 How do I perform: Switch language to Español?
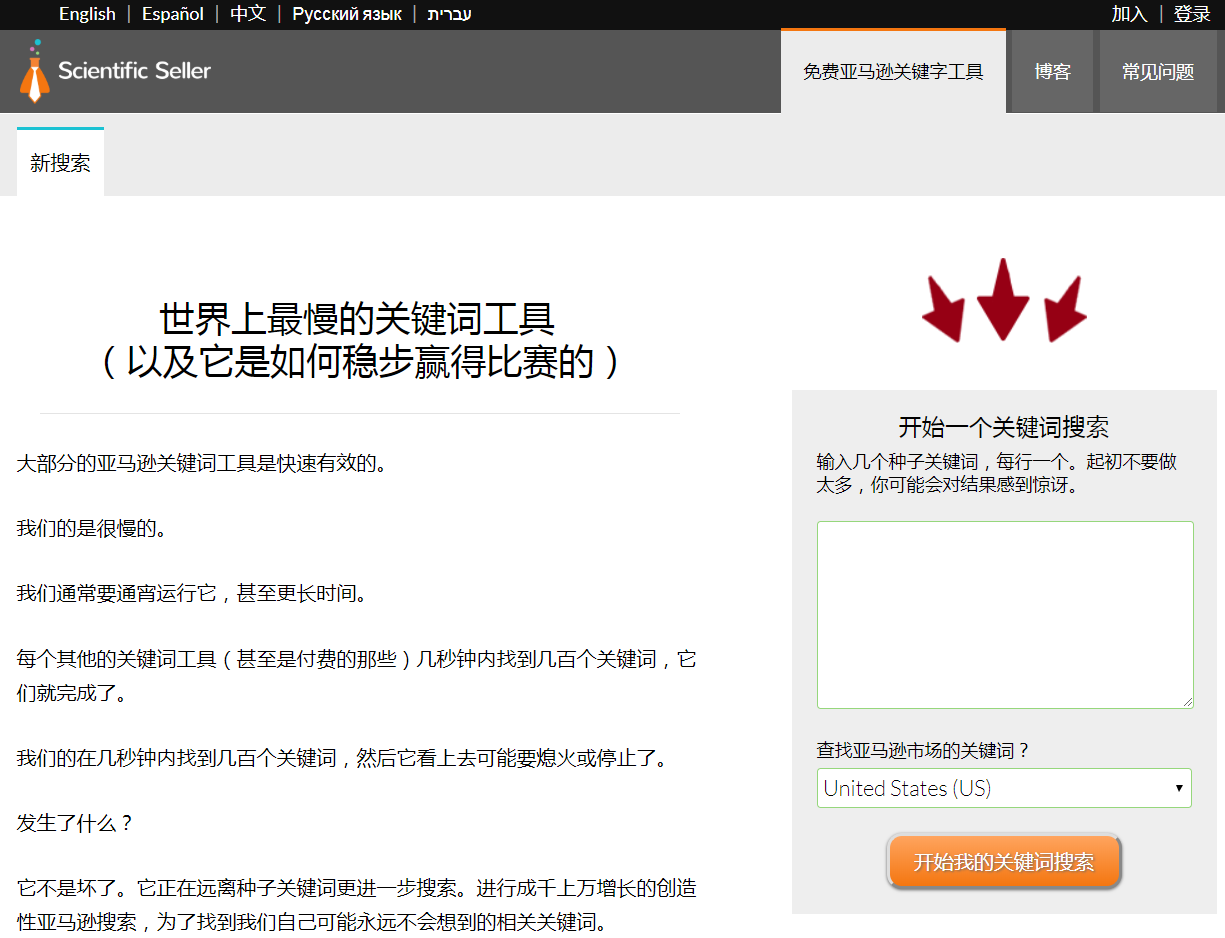(173, 14)
